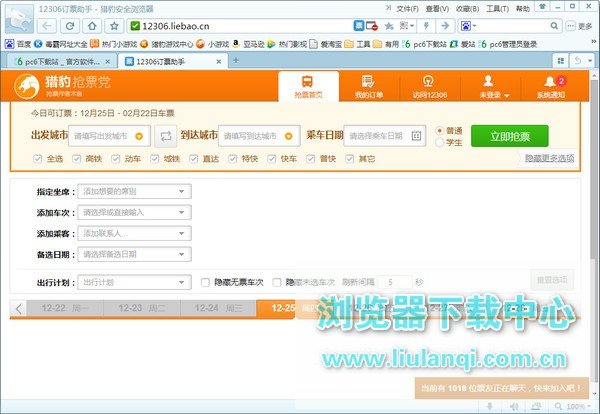Screen dimensions: 600x414
Task: Go to the browser home page icon
Action: (92, 26)
